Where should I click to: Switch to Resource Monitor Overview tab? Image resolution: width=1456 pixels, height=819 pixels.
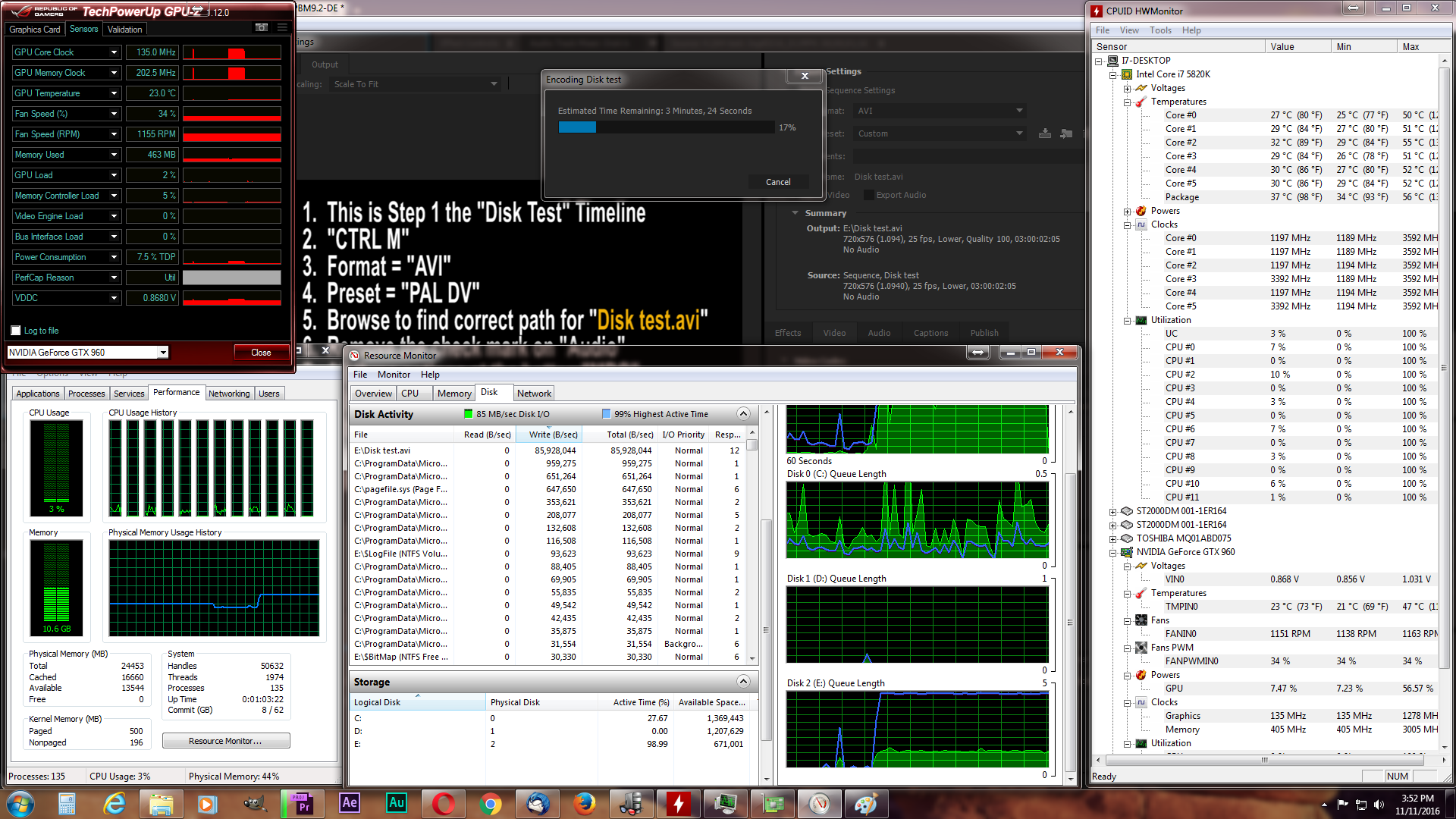click(373, 394)
